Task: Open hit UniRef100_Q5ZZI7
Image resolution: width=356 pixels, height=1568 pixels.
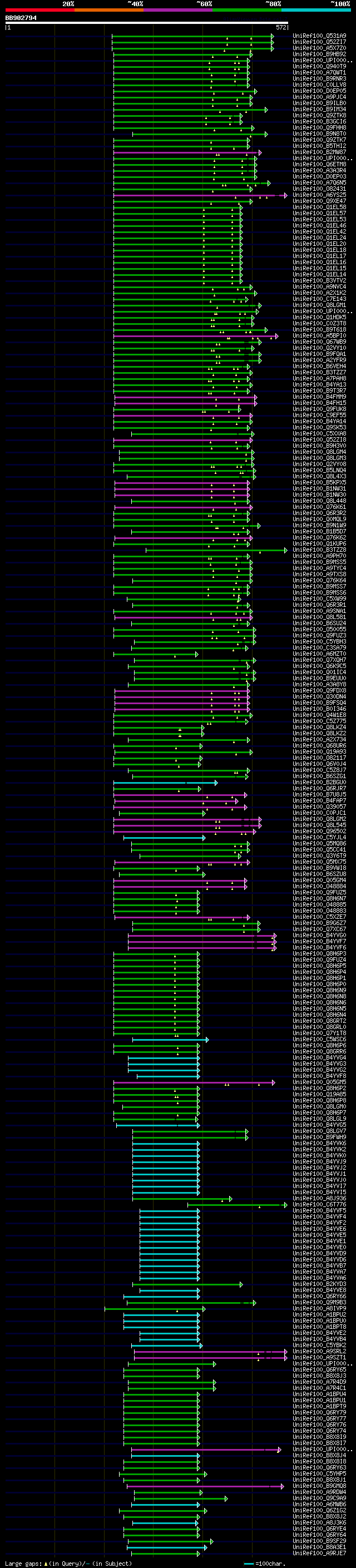Action: point(319,42)
